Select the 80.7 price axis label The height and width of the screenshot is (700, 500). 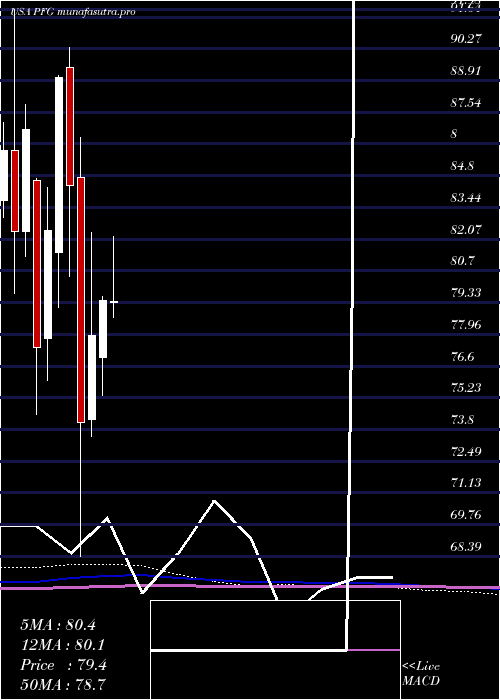(x=462, y=261)
